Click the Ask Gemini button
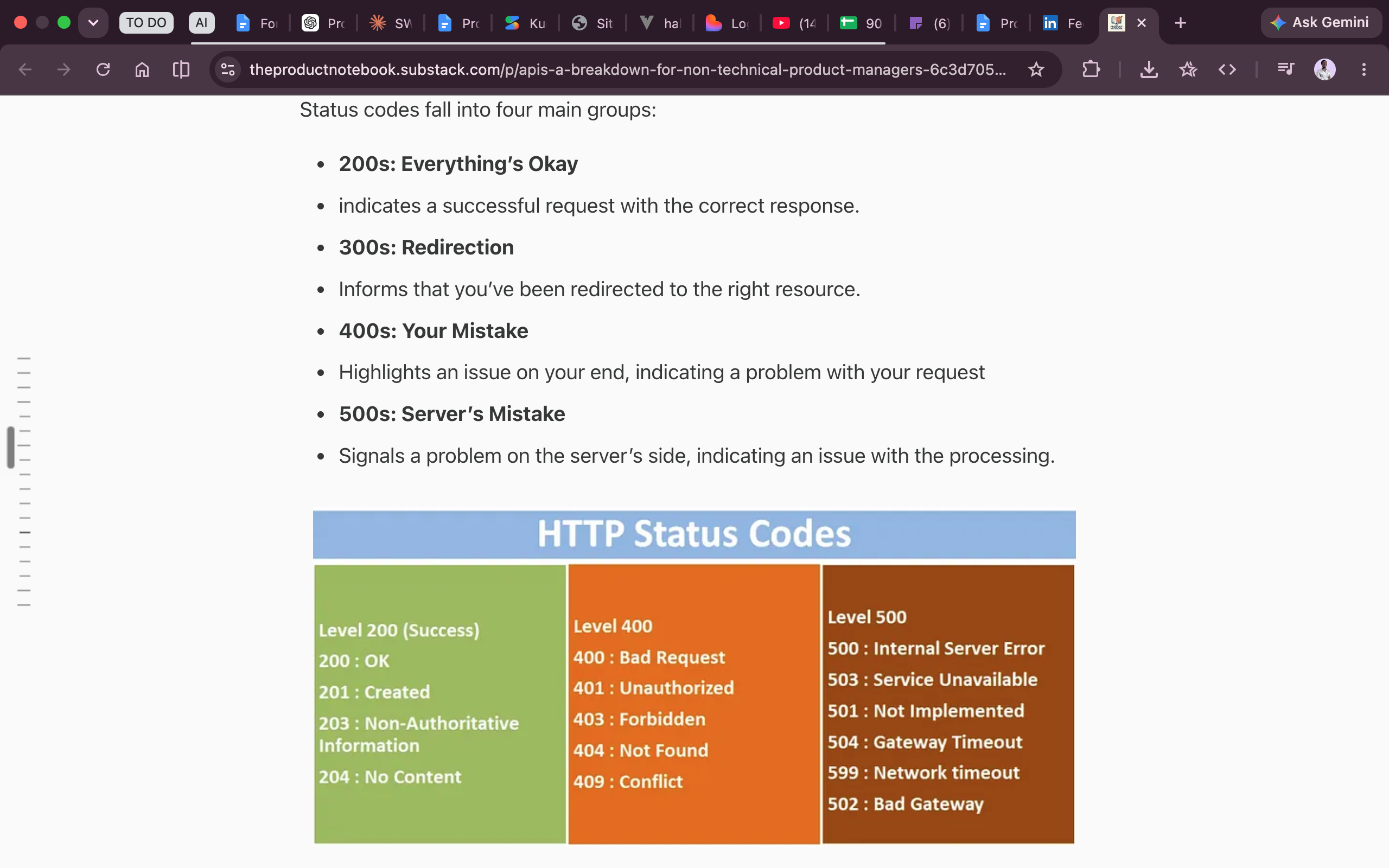Screen dimensions: 1389x868 (x=1321, y=23)
